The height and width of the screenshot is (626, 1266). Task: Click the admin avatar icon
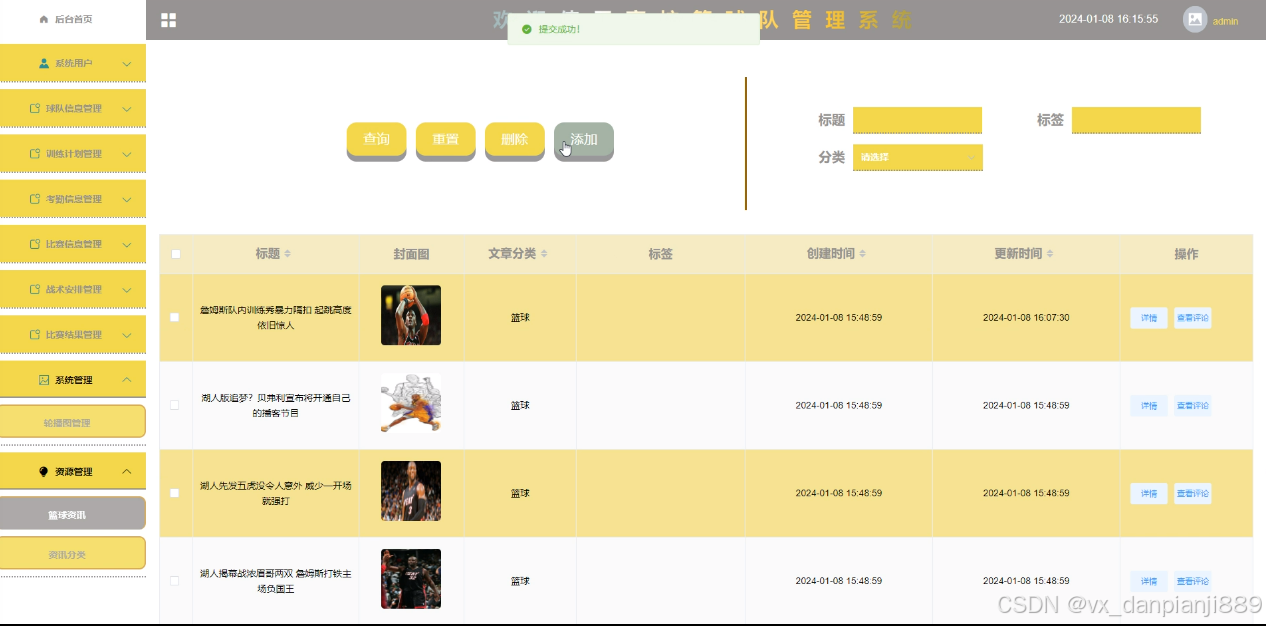pyautogui.click(x=1195, y=19)
